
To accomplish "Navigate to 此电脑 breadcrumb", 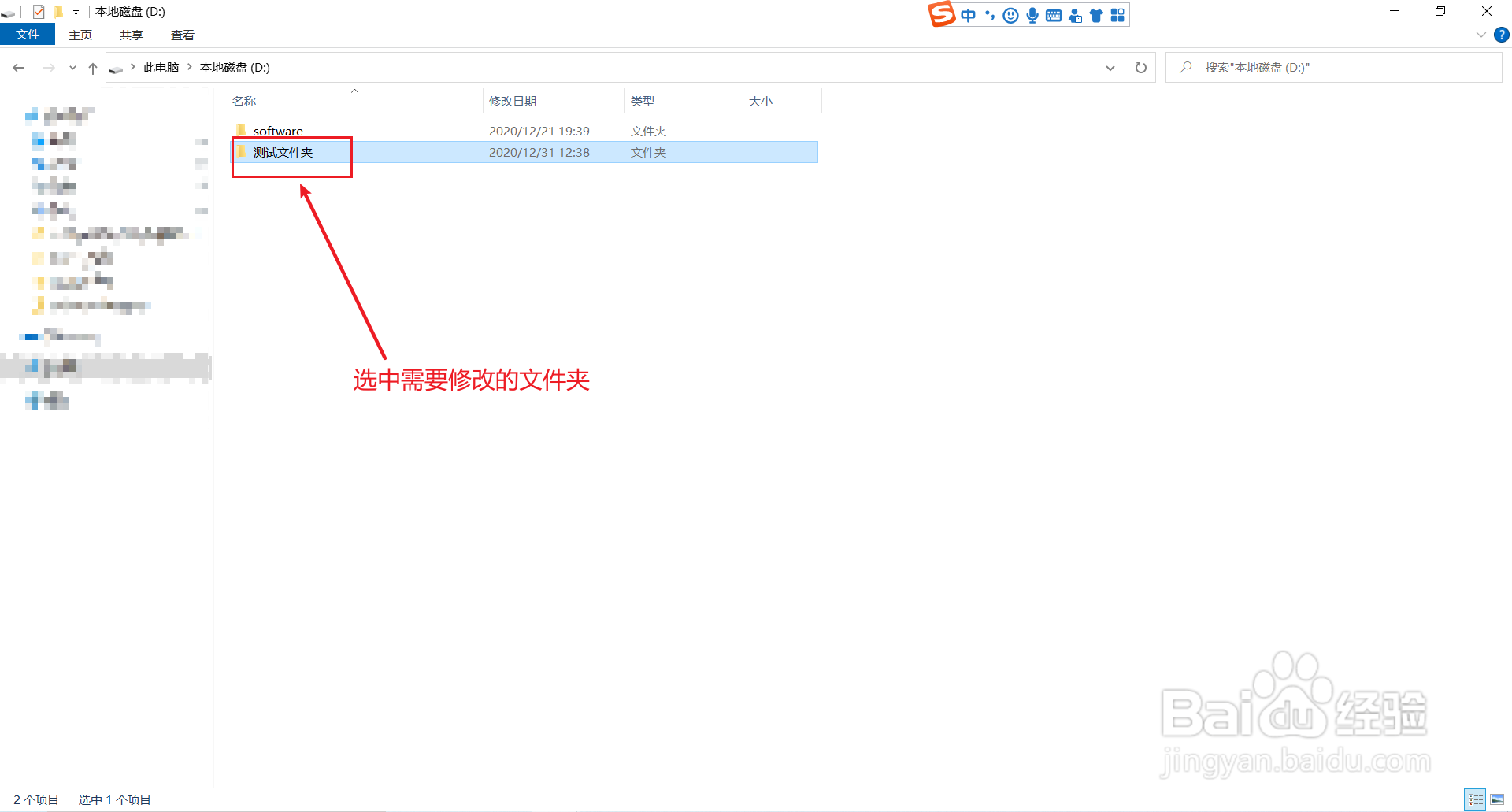I will click(x=161, y=68).
